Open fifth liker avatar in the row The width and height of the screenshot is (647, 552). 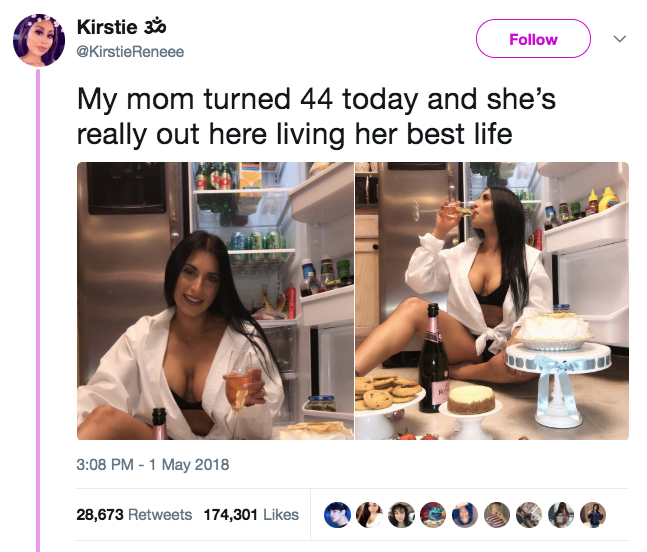click(x=465, y=515)
